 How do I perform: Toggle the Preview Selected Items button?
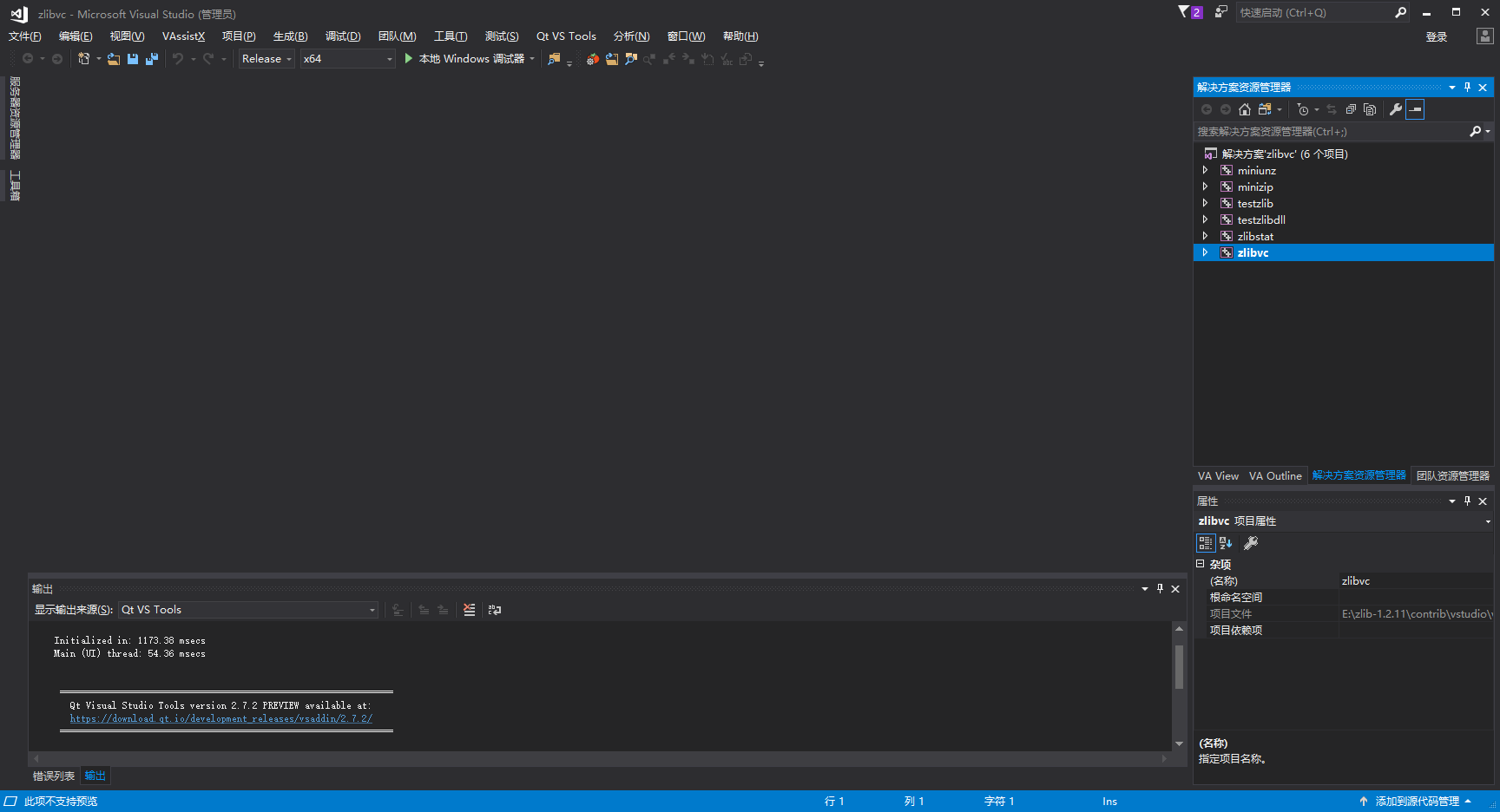pos(1416,109)
